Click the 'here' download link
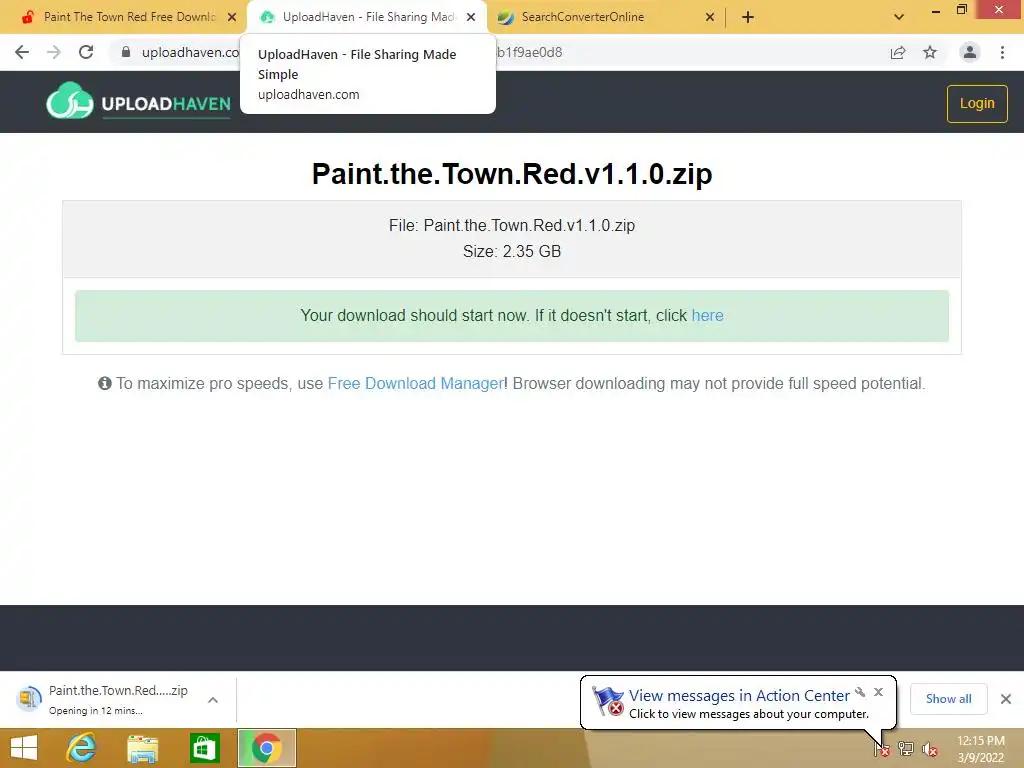This screenshot has width=1024, height=768. pyautogui.click(x=707, y=315)
